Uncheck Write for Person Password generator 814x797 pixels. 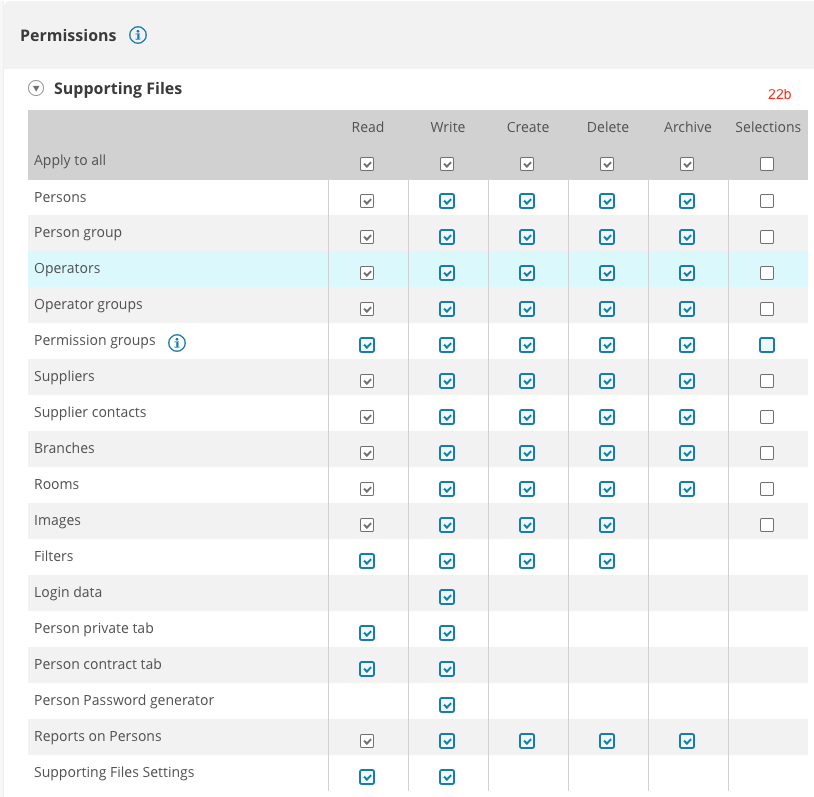[447, 705]
